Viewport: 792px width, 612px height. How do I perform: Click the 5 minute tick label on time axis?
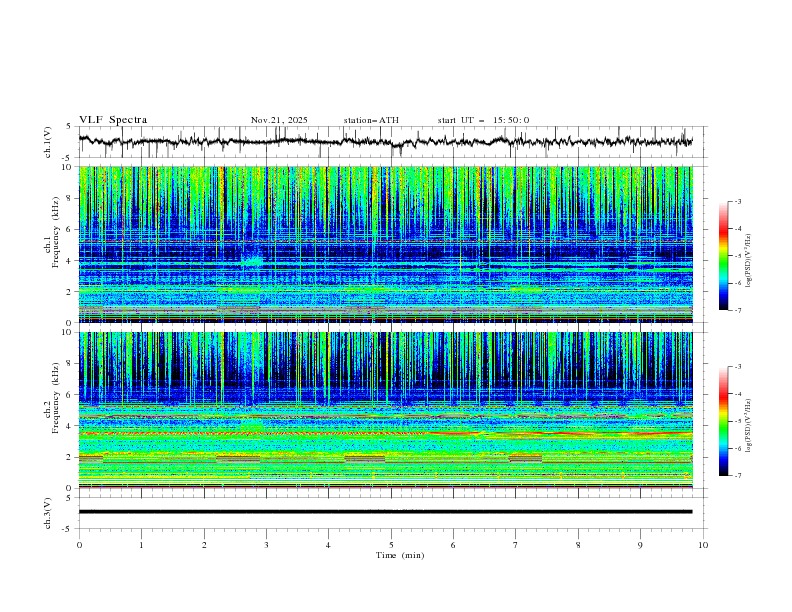(x=391, y=545)
